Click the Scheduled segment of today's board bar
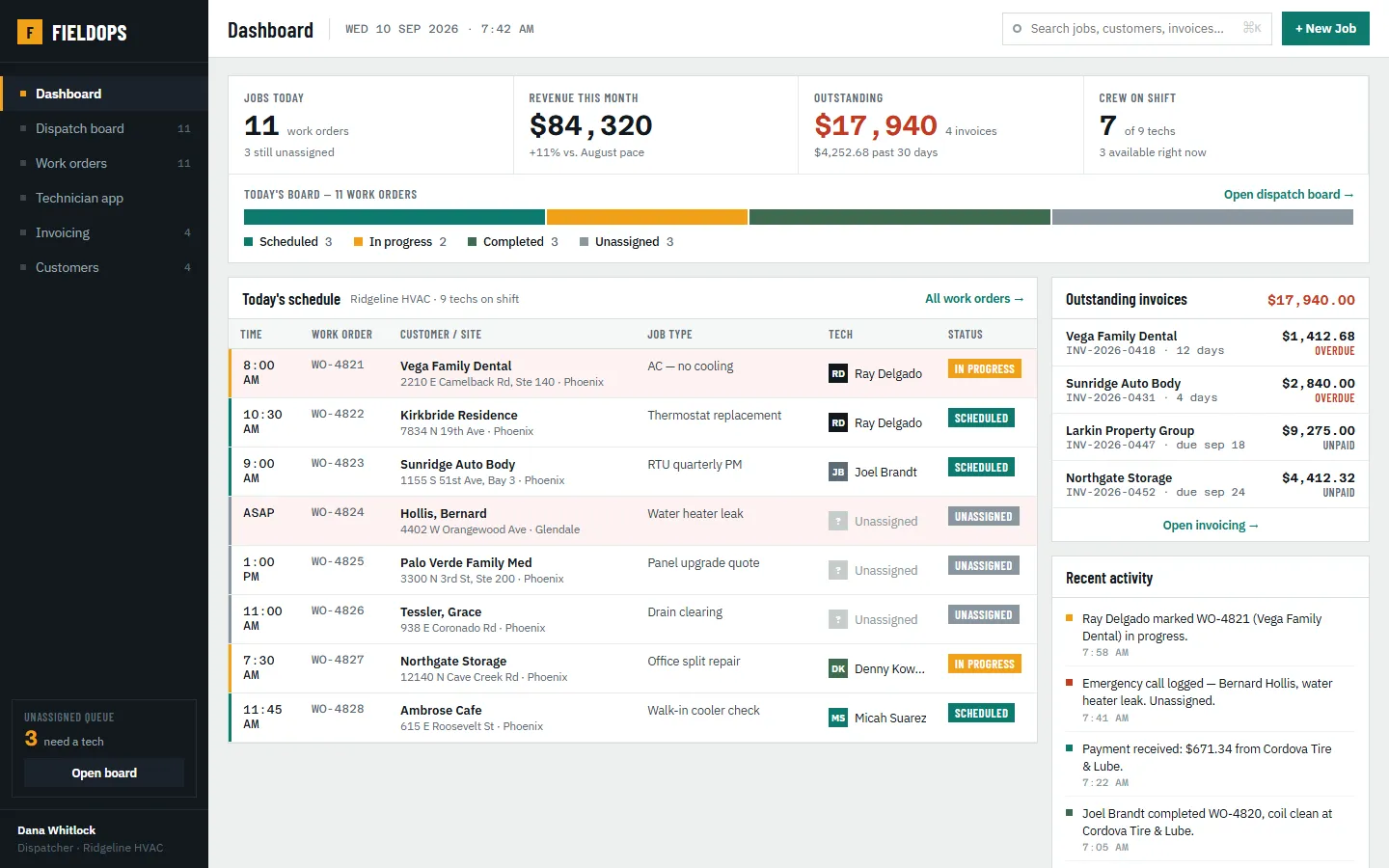The height and width of the screenshot is (868, 1389). coord(395,217)
